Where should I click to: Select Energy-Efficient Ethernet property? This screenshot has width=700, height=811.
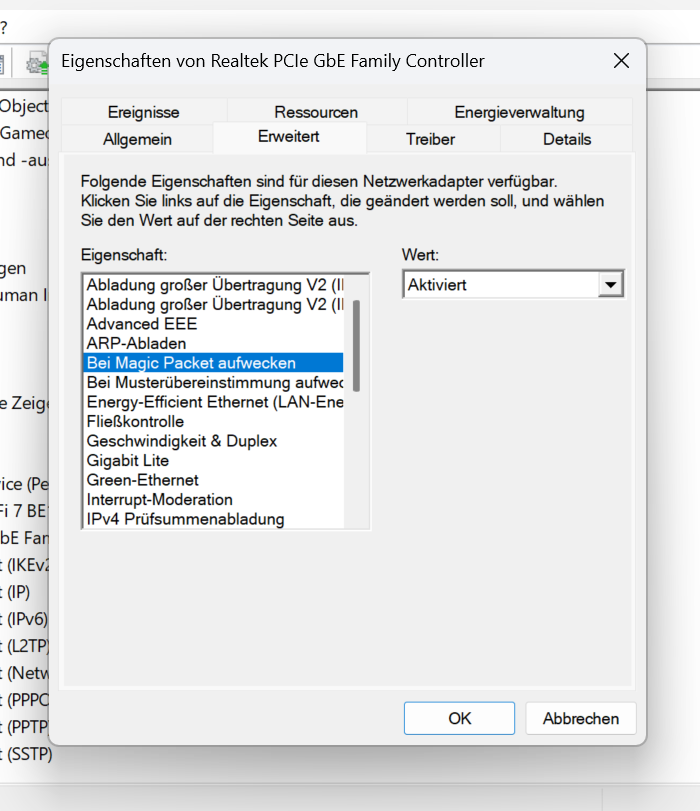(x=214, y=402)
